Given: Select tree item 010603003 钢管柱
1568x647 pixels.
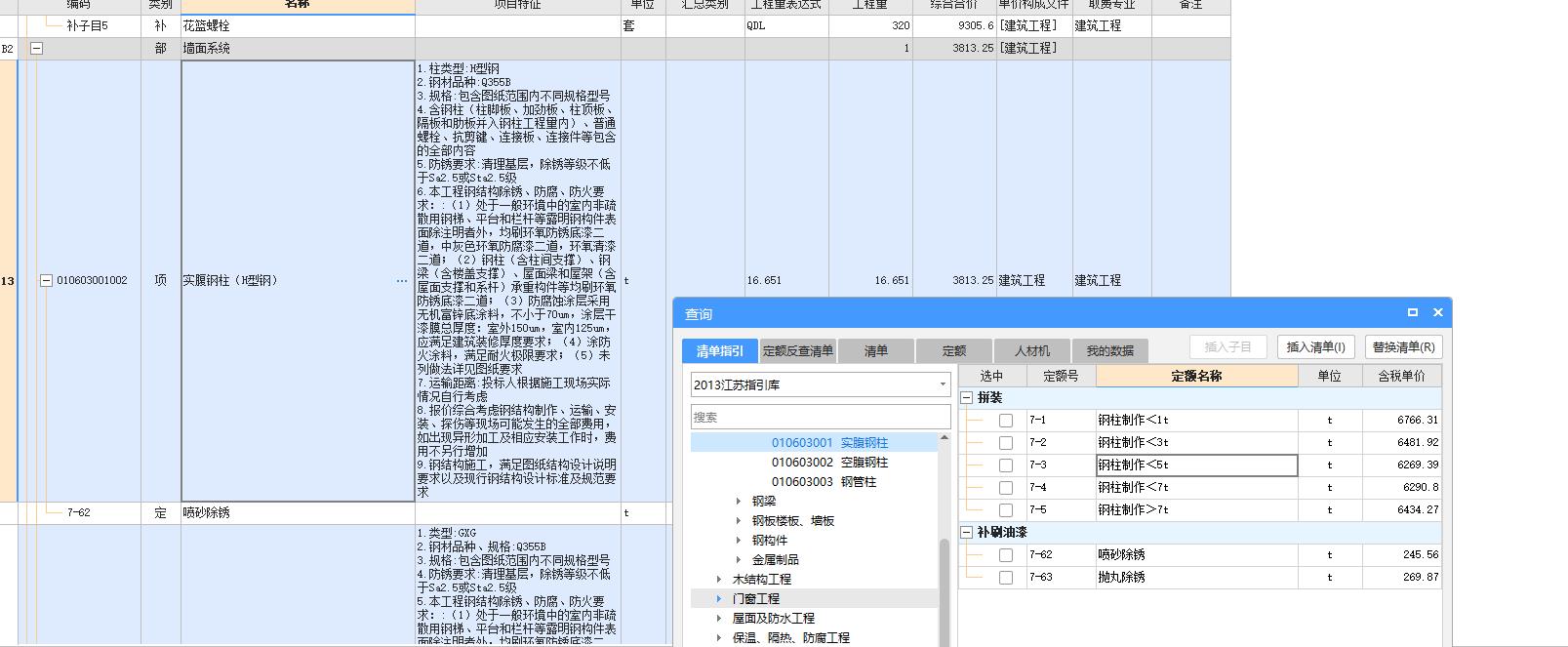Looking at the screenshot, I should (x=824, y=482).
